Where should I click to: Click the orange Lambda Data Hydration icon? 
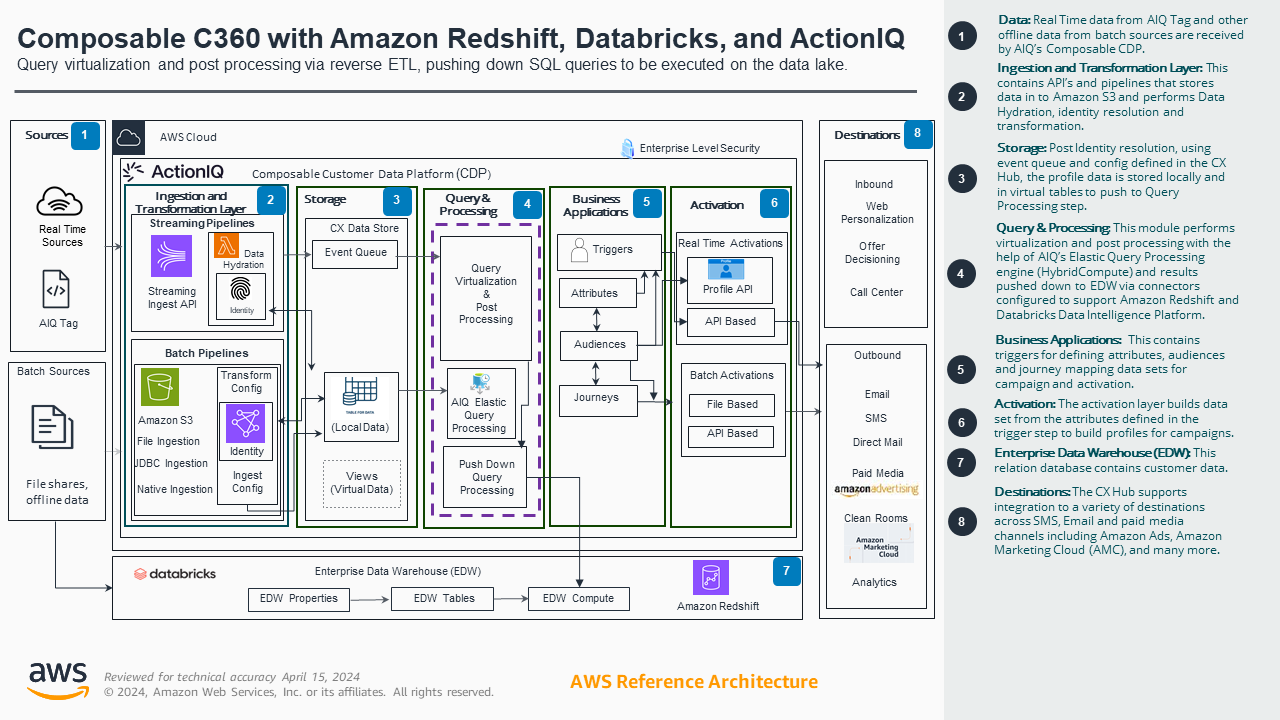(226, 247)
